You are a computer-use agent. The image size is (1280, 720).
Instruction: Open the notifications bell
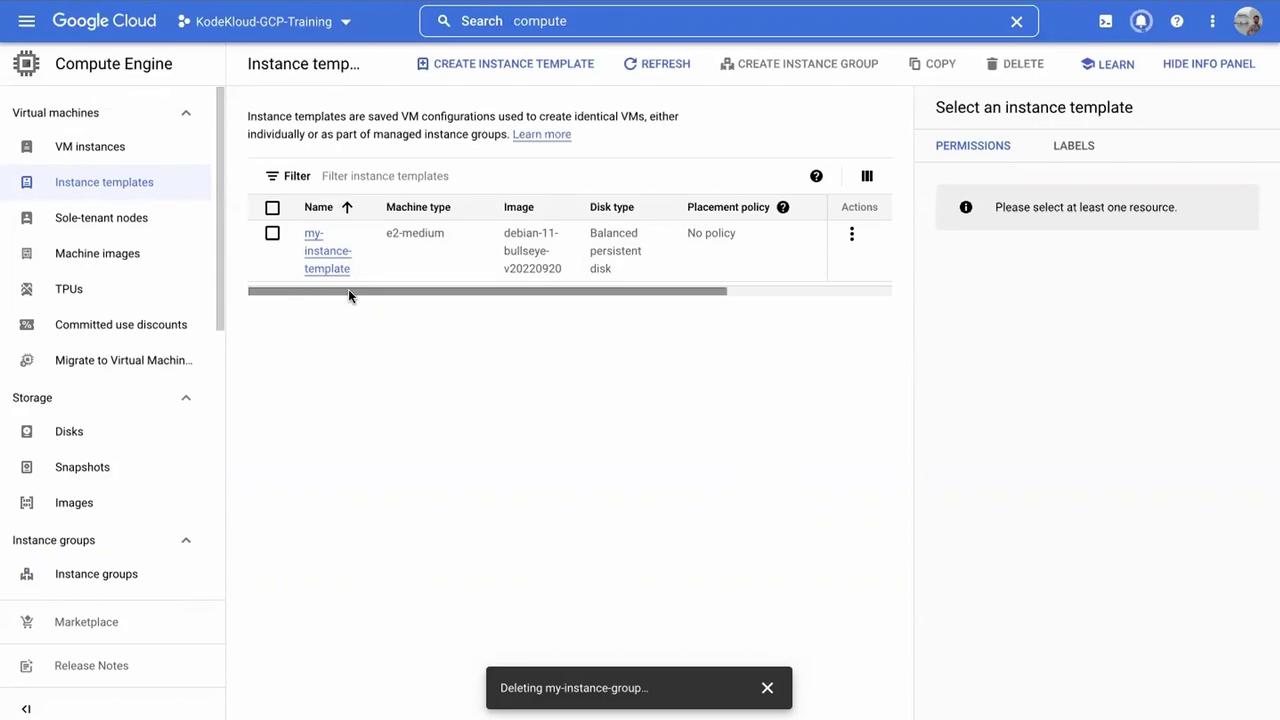pos(1141,21)
